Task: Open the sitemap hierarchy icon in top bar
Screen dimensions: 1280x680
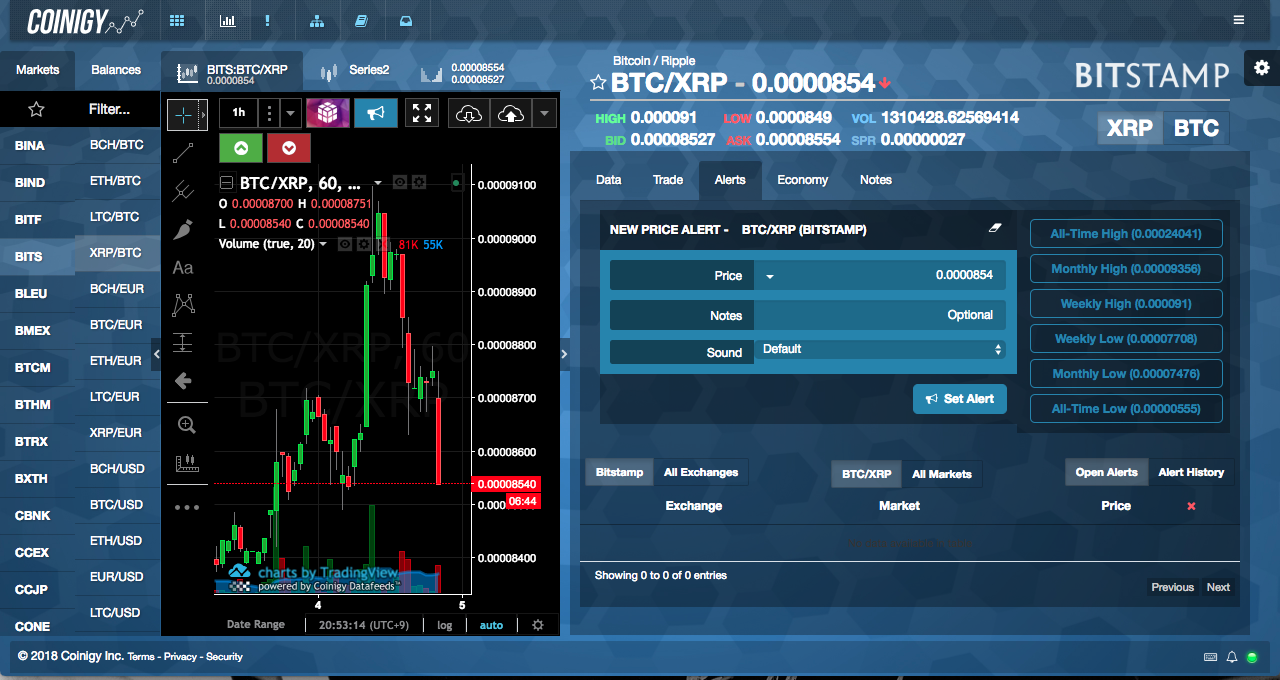Action: point(318,20)
